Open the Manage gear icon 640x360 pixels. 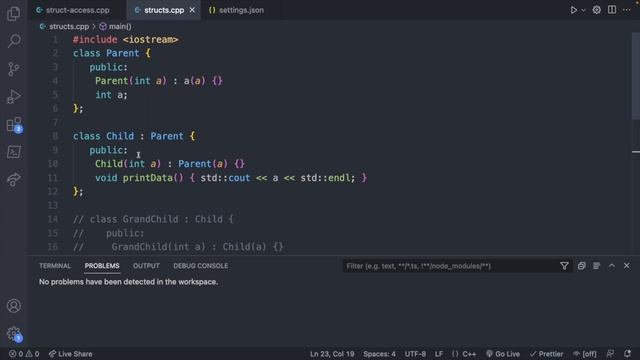click(14, 333)
